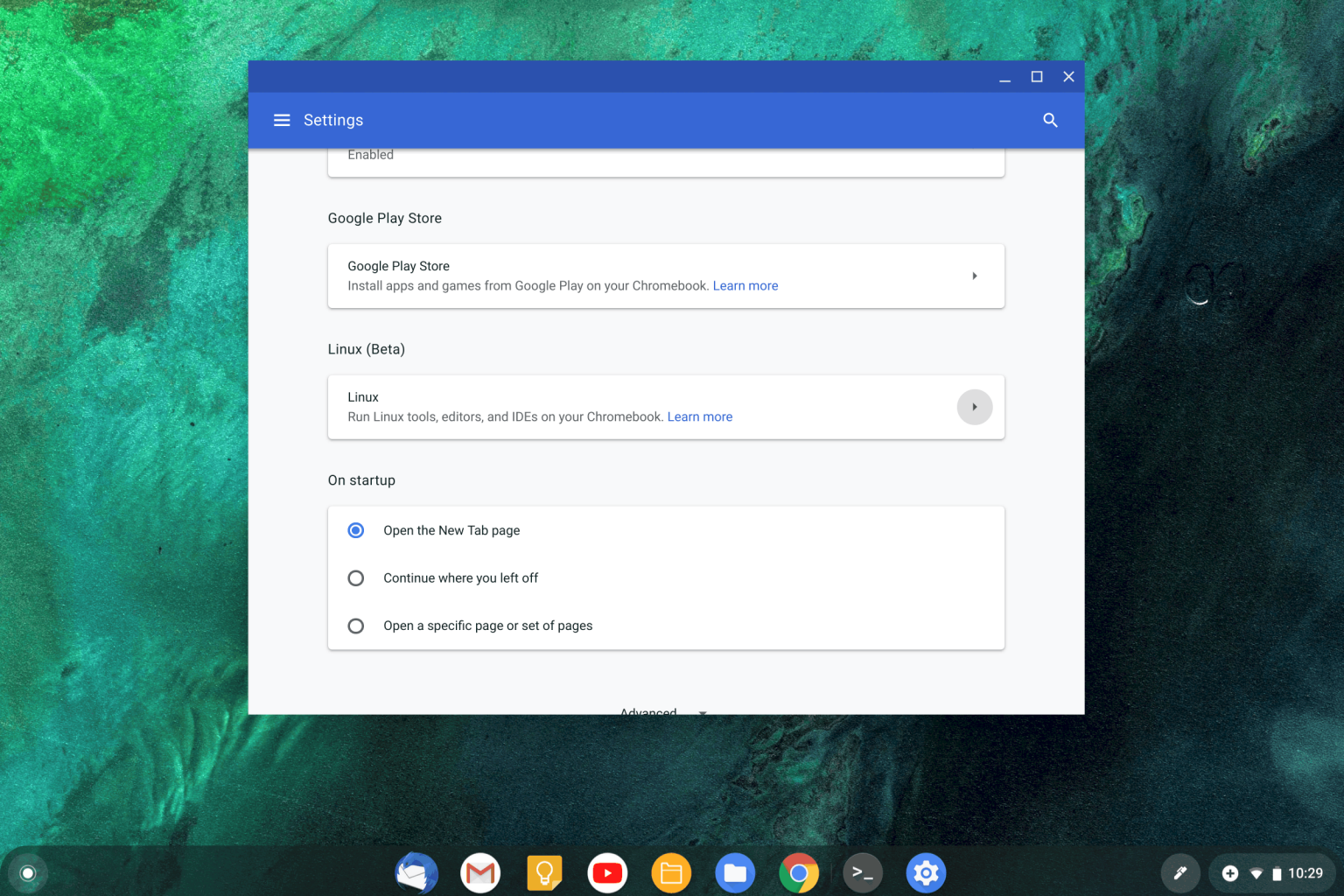This screenshot has height=896, width=1344.
Task: Expand the Google Play Store row arrow
Action: pyautogui.click(x=974, y=276)
